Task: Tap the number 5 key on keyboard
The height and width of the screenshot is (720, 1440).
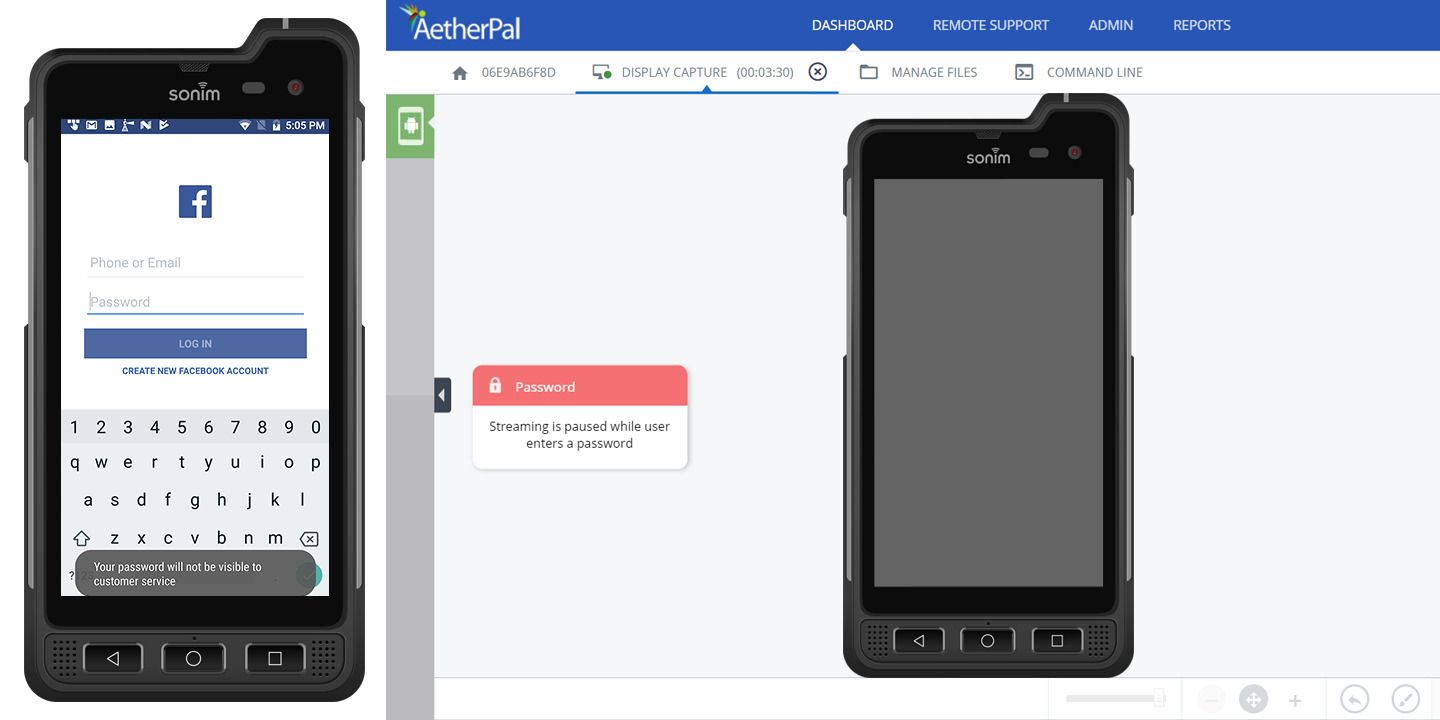Action: (x=182, y=427)
